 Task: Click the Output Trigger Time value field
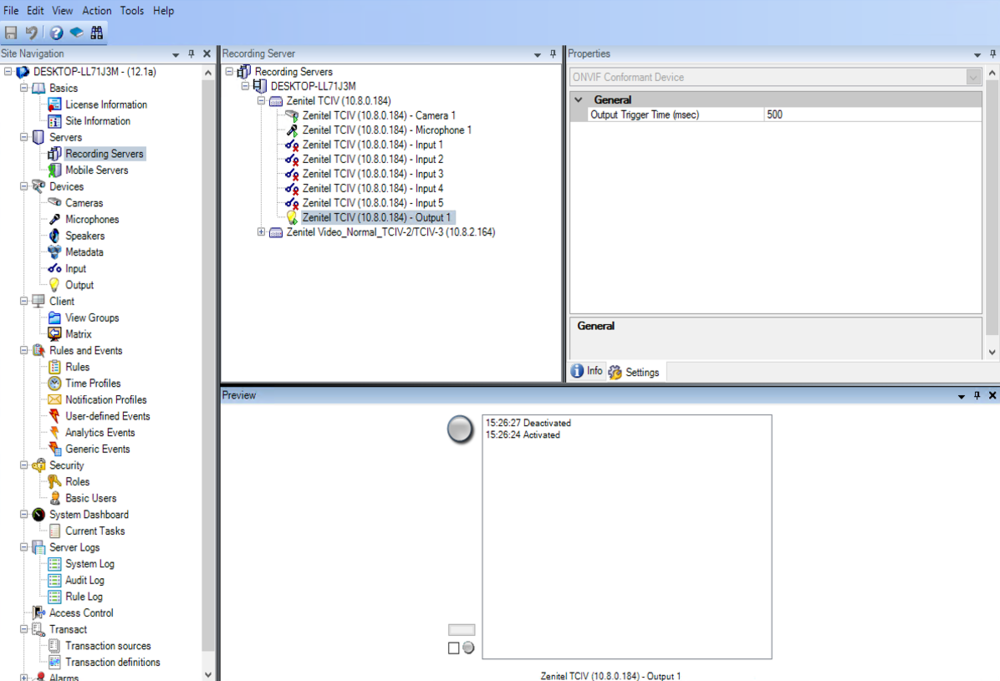(872, 115)
